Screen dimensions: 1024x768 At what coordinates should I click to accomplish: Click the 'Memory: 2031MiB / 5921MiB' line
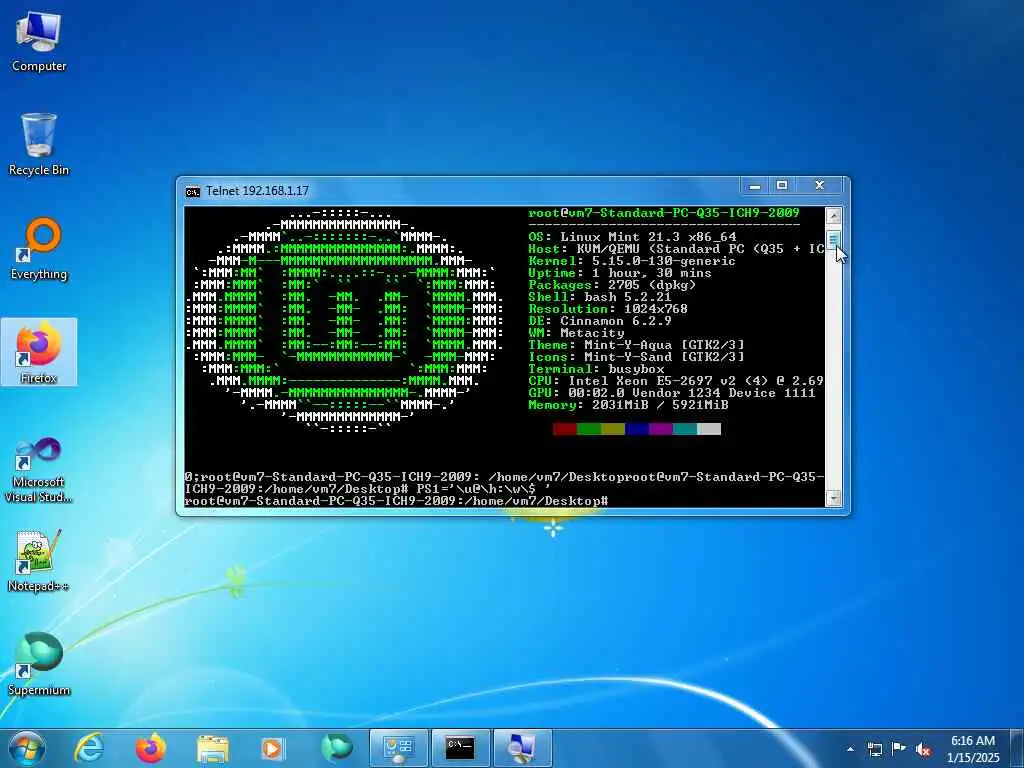coord(628,405)
